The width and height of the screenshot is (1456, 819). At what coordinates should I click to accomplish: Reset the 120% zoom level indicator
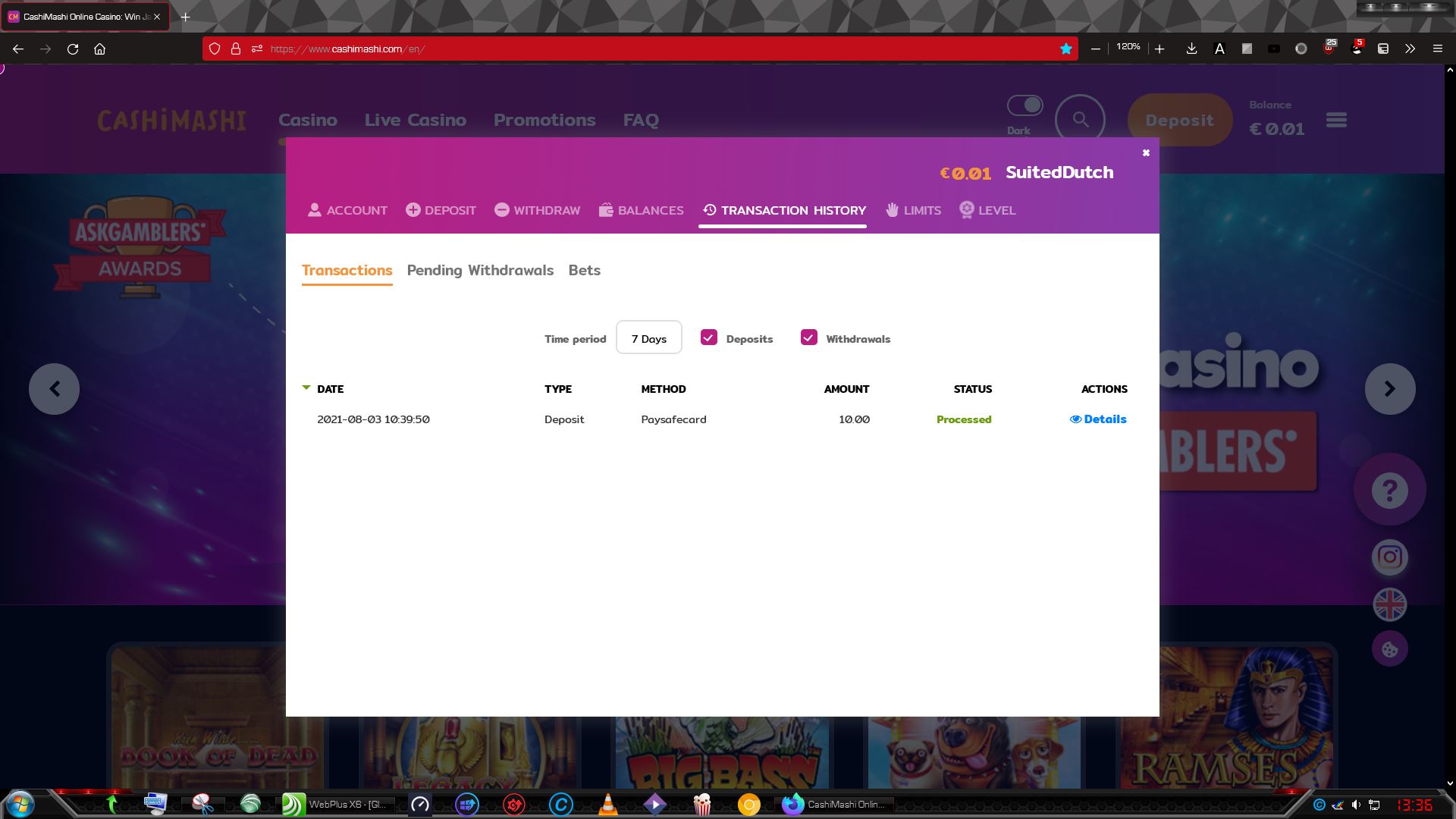coord(1128,47)
